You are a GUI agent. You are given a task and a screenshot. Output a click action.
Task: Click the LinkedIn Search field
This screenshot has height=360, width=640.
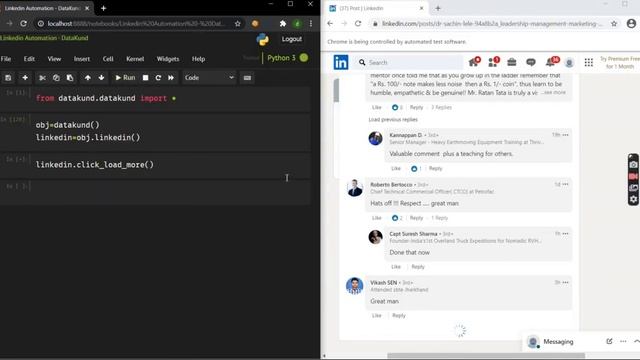[409, 62]
